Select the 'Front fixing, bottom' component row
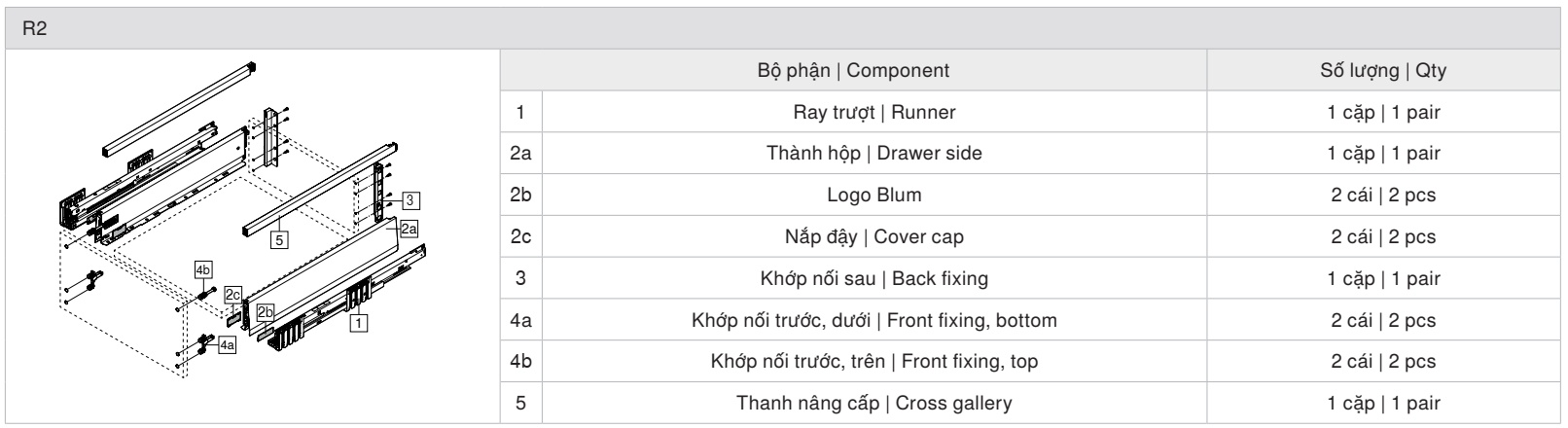The image size is (1568, 428). 1030,320
